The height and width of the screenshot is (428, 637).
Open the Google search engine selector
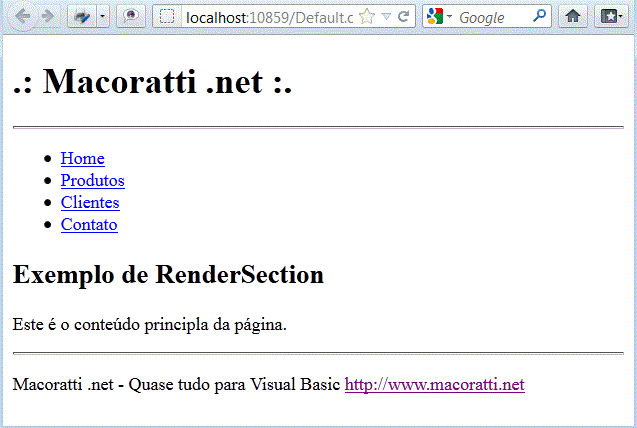[x=440, y=17]
